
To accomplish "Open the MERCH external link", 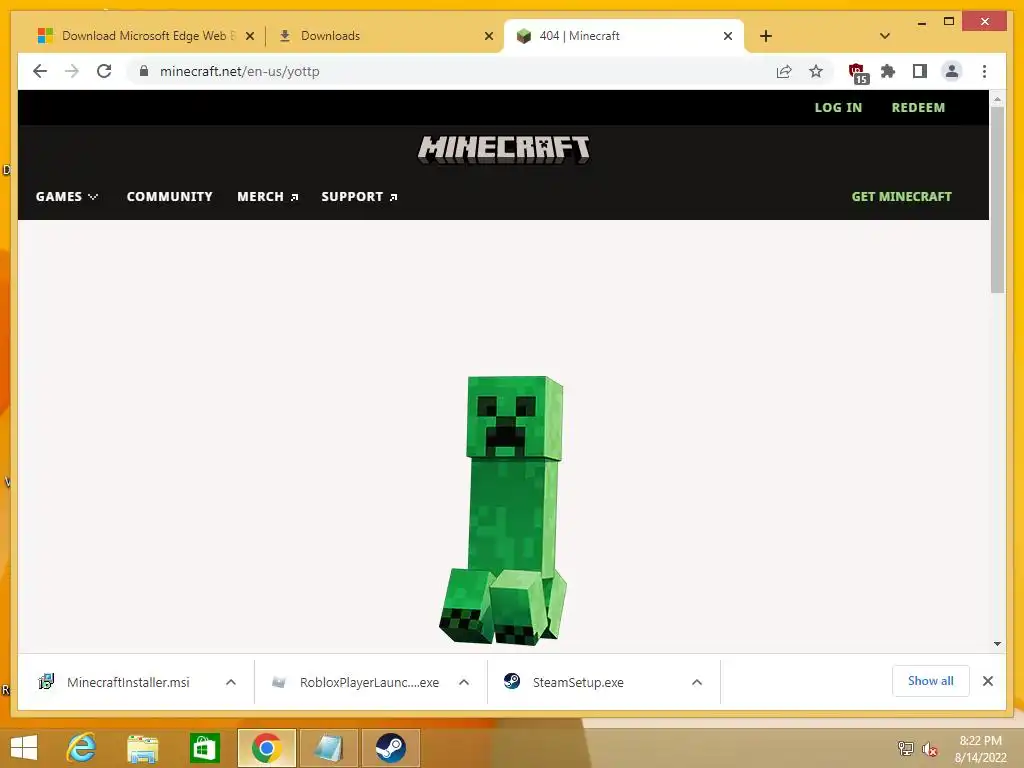I will click(268, 197).
